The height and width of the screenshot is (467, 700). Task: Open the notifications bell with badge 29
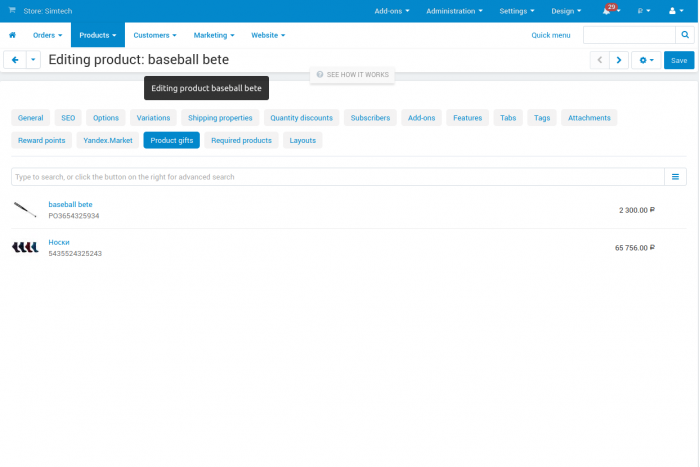point(610,10)
